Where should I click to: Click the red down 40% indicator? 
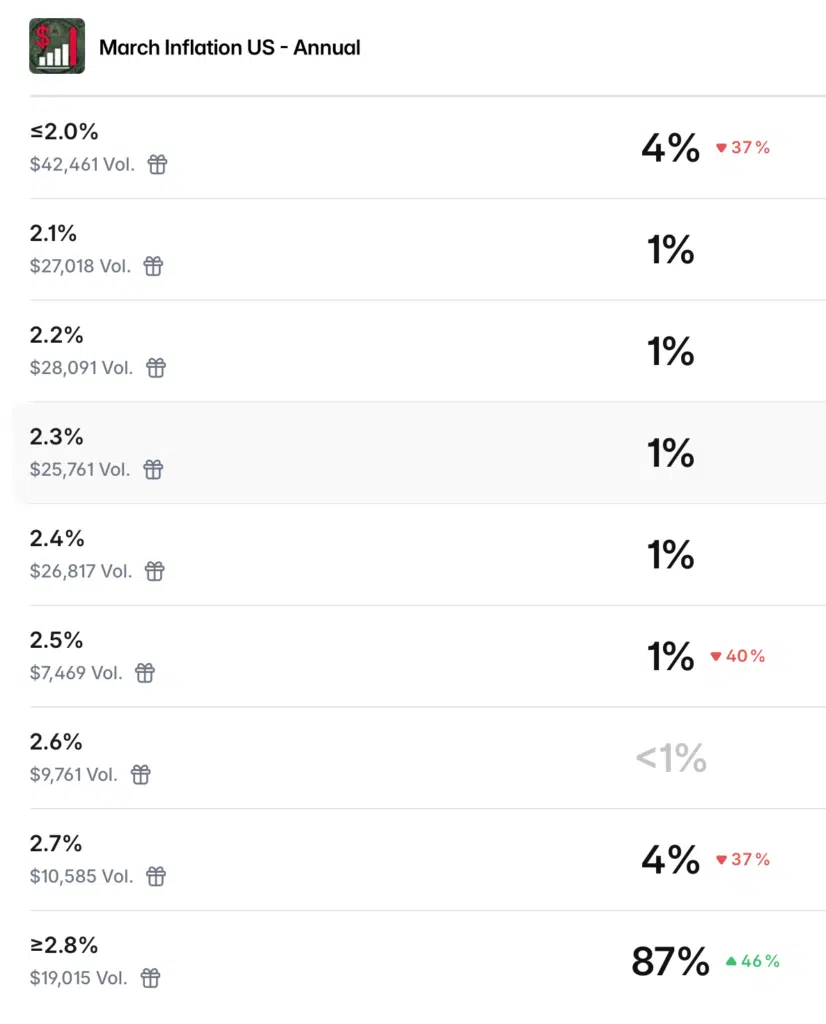pos(738,656)
